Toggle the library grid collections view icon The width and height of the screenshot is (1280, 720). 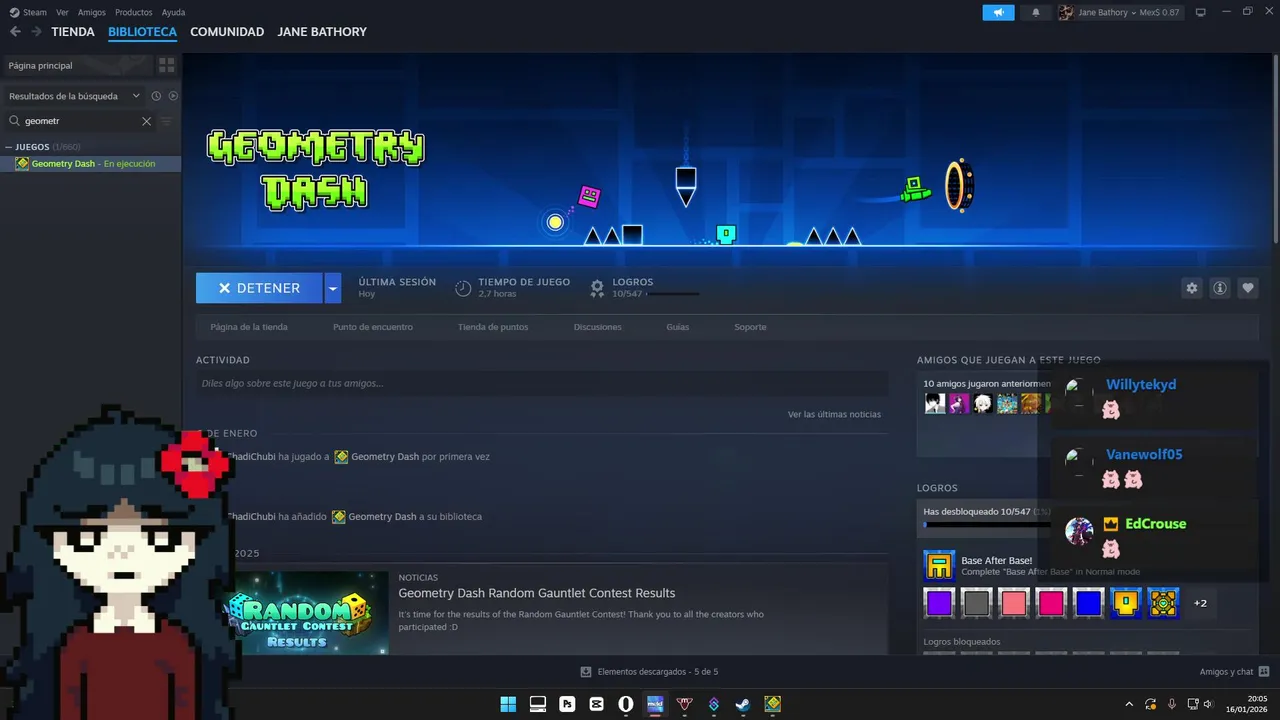click(167, 65)
